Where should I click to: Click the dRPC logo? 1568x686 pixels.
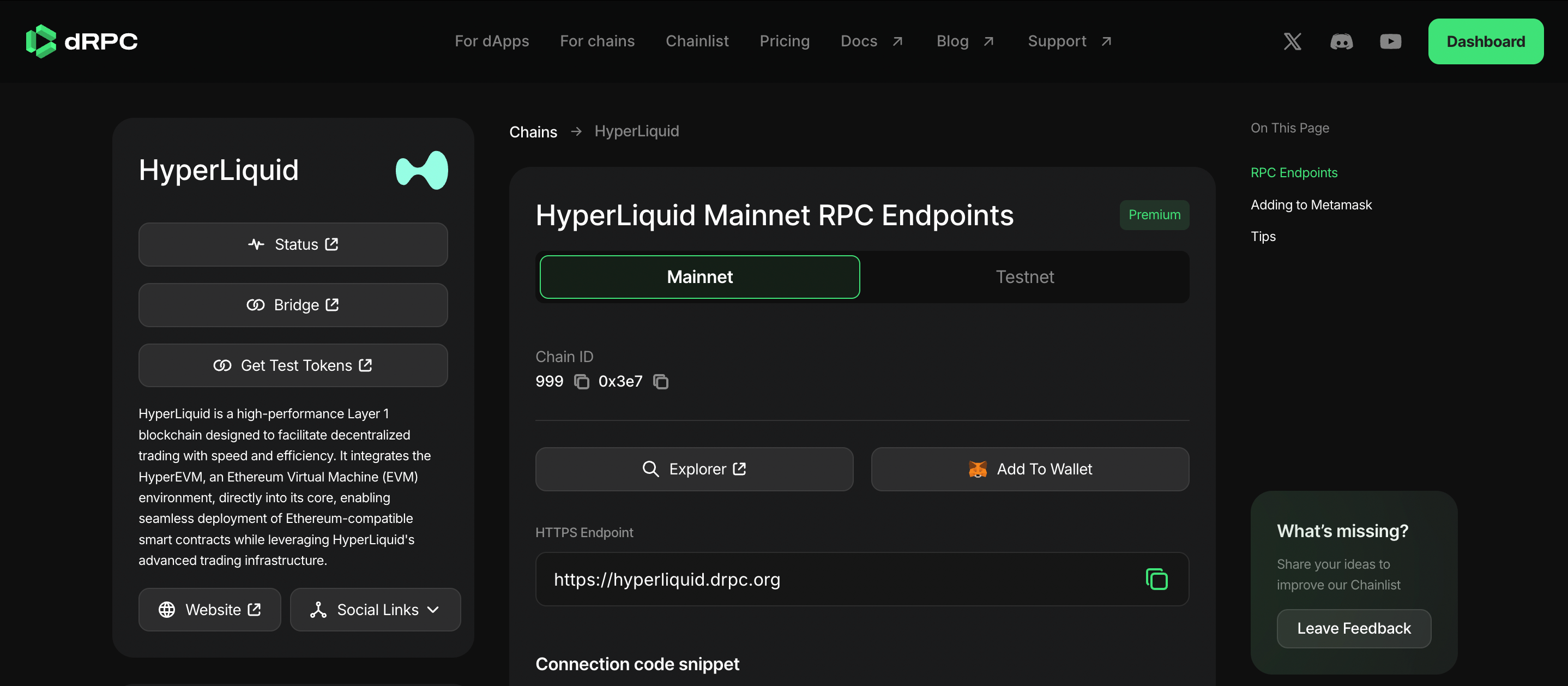[x=82, y=41]
